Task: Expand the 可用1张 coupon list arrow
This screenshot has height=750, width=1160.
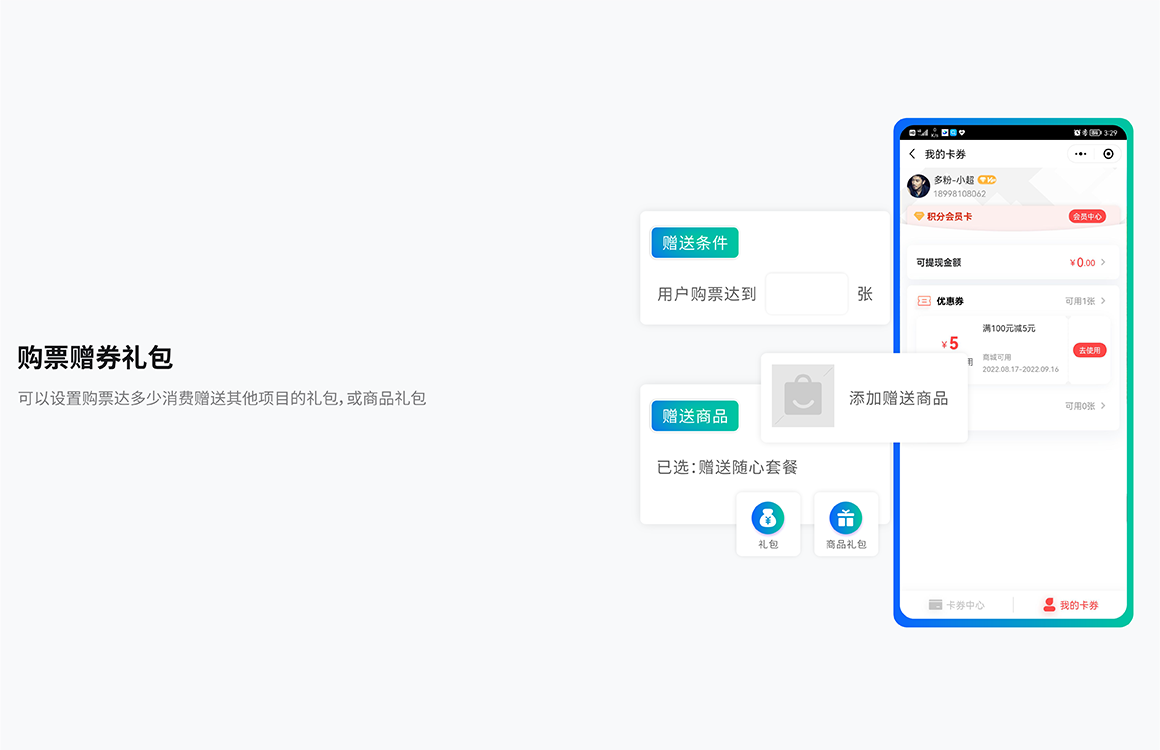Action: (x=1103, y=301)
